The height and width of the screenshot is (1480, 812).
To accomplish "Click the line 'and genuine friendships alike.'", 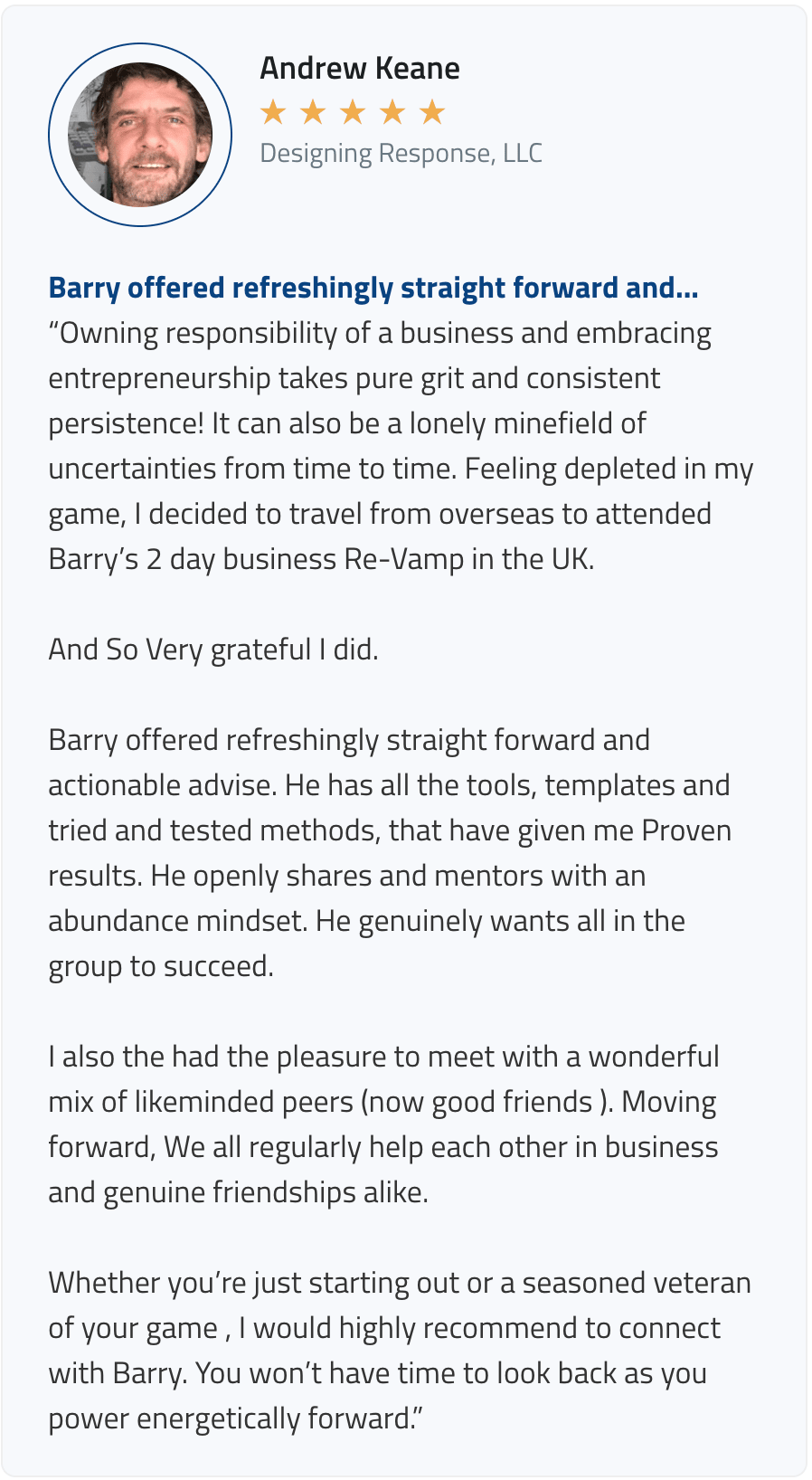I will [x=238, y=1192].
